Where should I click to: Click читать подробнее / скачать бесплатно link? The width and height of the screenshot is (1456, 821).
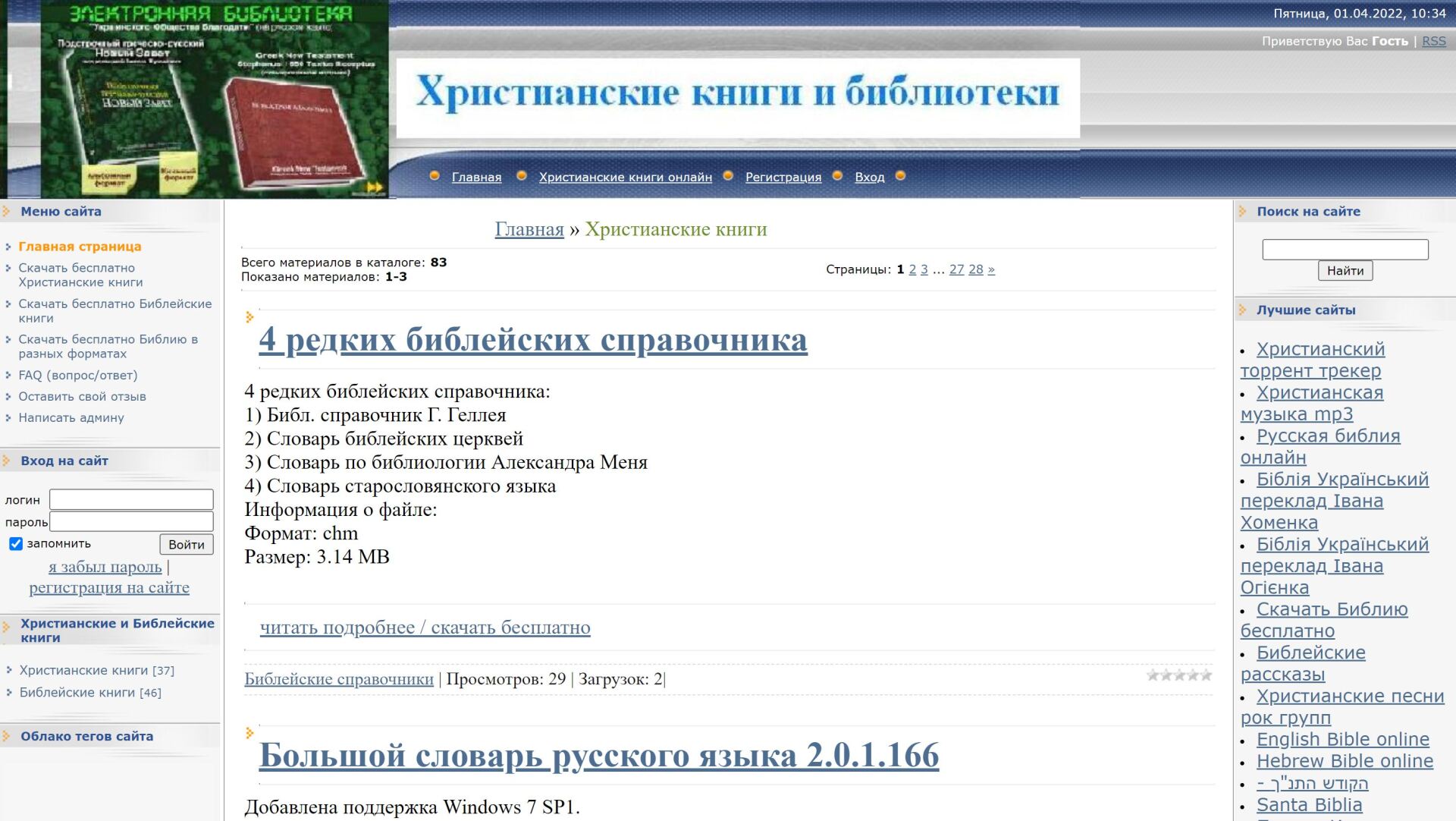[x=425, y=628]
